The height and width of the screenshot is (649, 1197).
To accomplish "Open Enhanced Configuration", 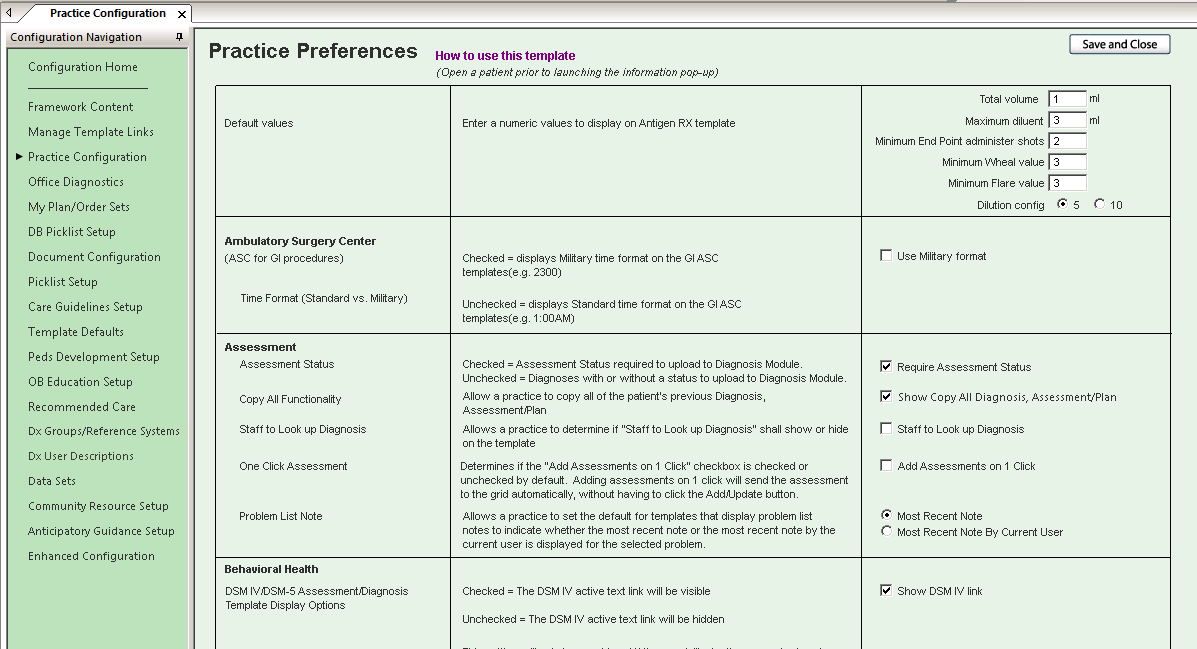I will pos(92,557).
